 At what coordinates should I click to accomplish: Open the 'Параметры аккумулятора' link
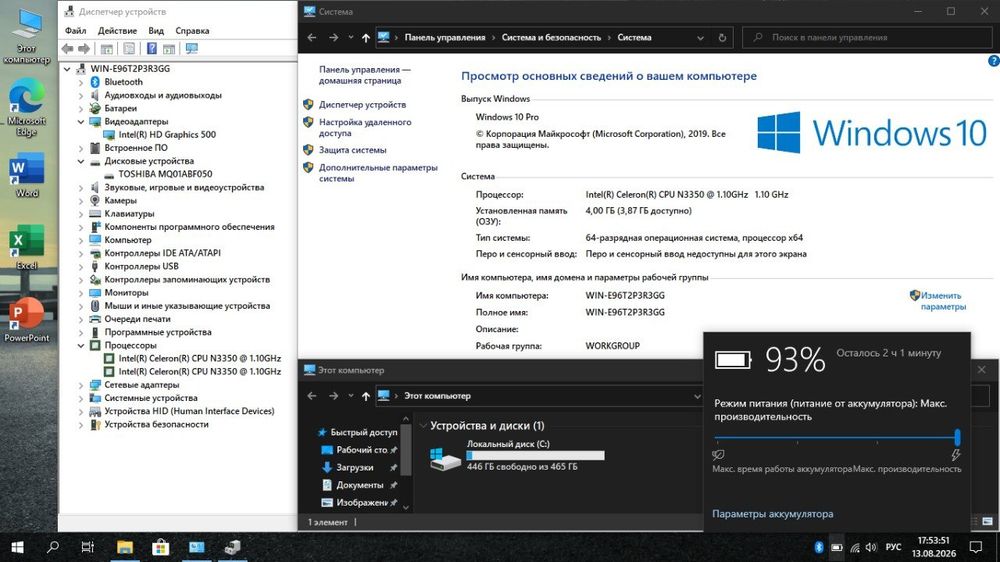click(x=772, y=514)
